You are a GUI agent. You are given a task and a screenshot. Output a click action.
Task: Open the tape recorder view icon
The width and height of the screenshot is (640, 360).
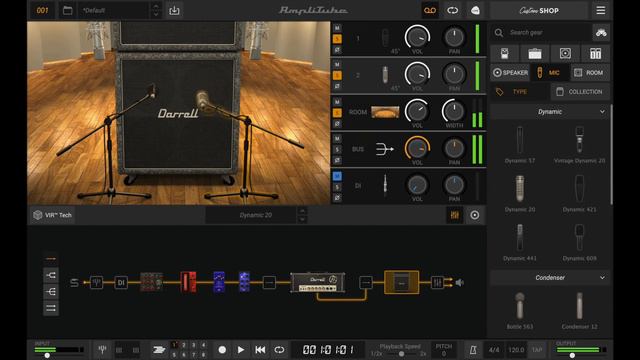coord(430,10)
